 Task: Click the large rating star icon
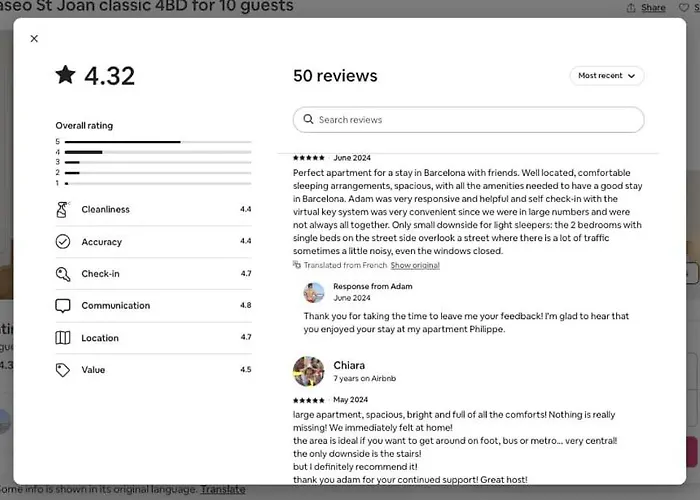(x=65, y=75)
